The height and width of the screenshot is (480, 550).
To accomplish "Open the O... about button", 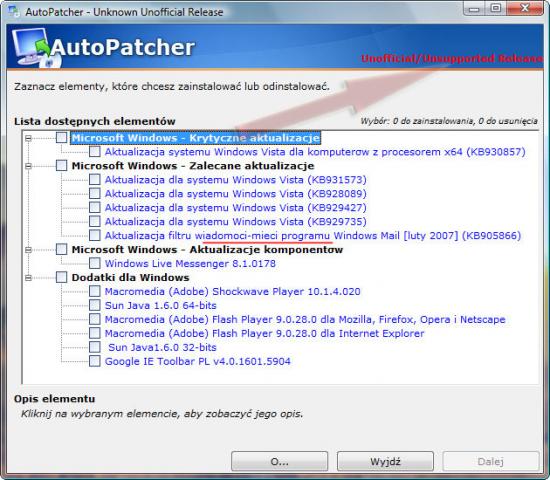I will (x=280, y=461).
